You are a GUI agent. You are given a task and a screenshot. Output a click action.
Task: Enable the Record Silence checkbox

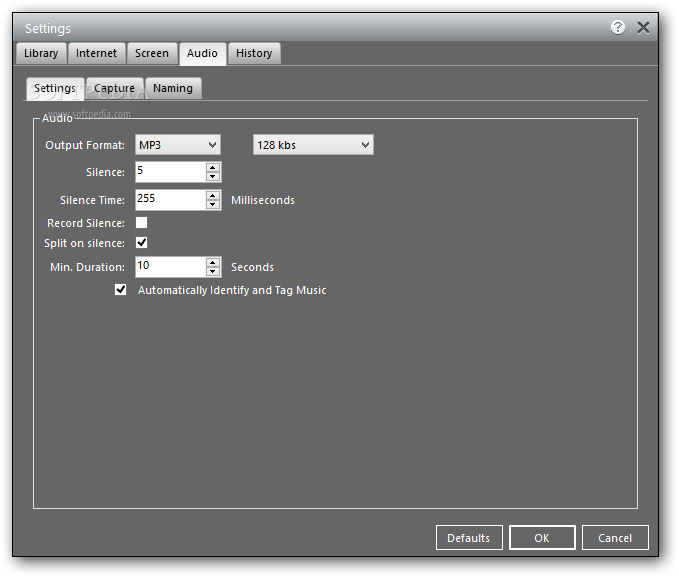click(x=142, y=223)
